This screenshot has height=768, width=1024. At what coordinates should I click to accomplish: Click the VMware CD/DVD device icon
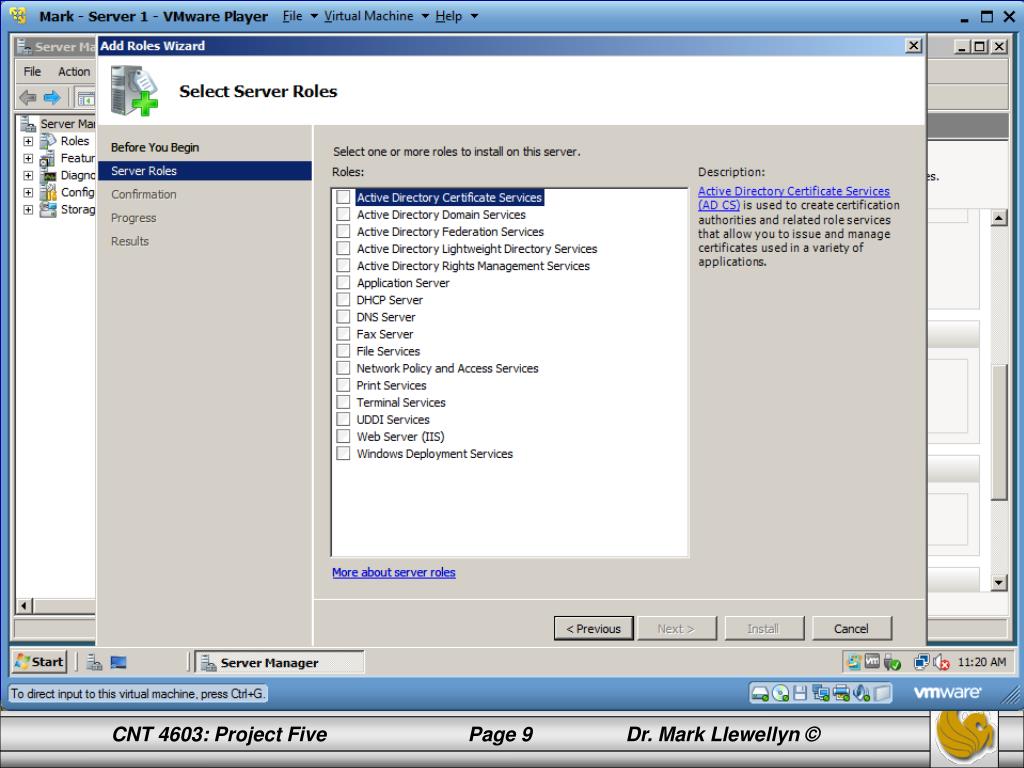coord(780,693)
